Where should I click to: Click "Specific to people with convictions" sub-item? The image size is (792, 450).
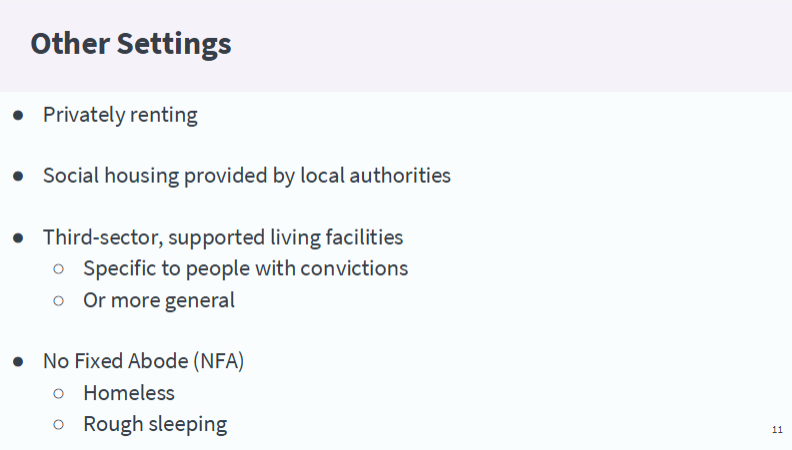pos(245,269)
